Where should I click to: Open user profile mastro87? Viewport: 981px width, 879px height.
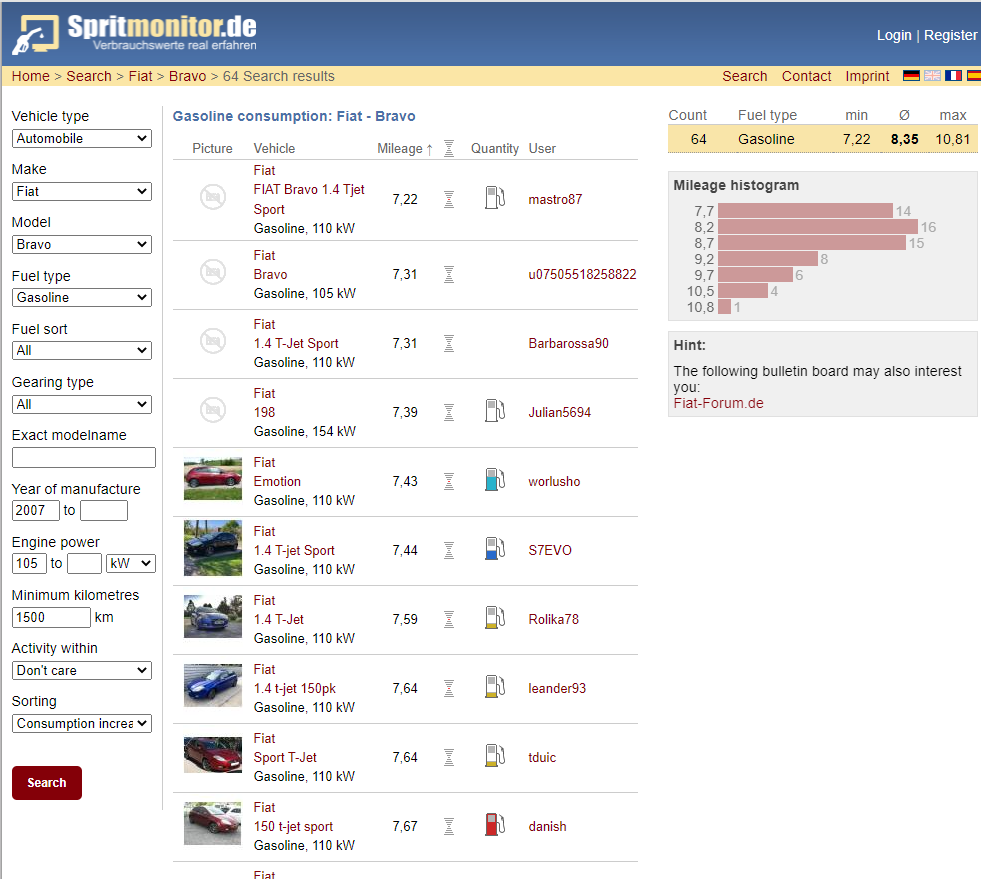tap(555, 199)
